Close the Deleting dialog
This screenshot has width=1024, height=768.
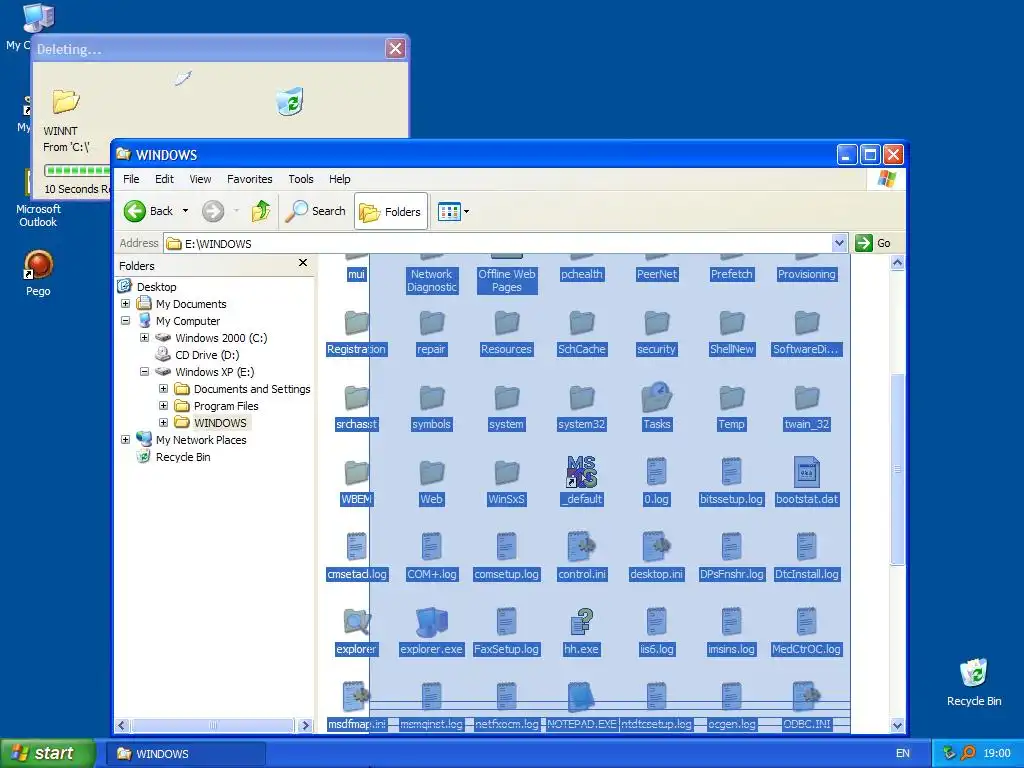tap(395, 48)
